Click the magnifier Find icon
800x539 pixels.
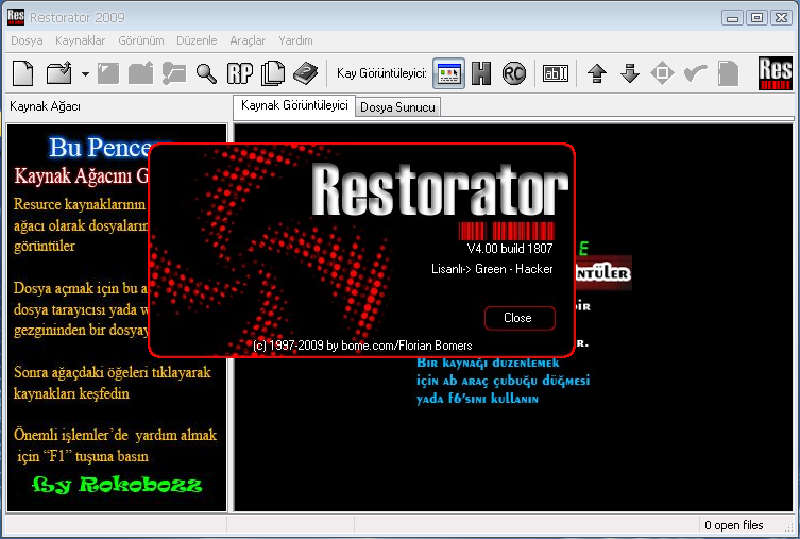coord(207,73)
